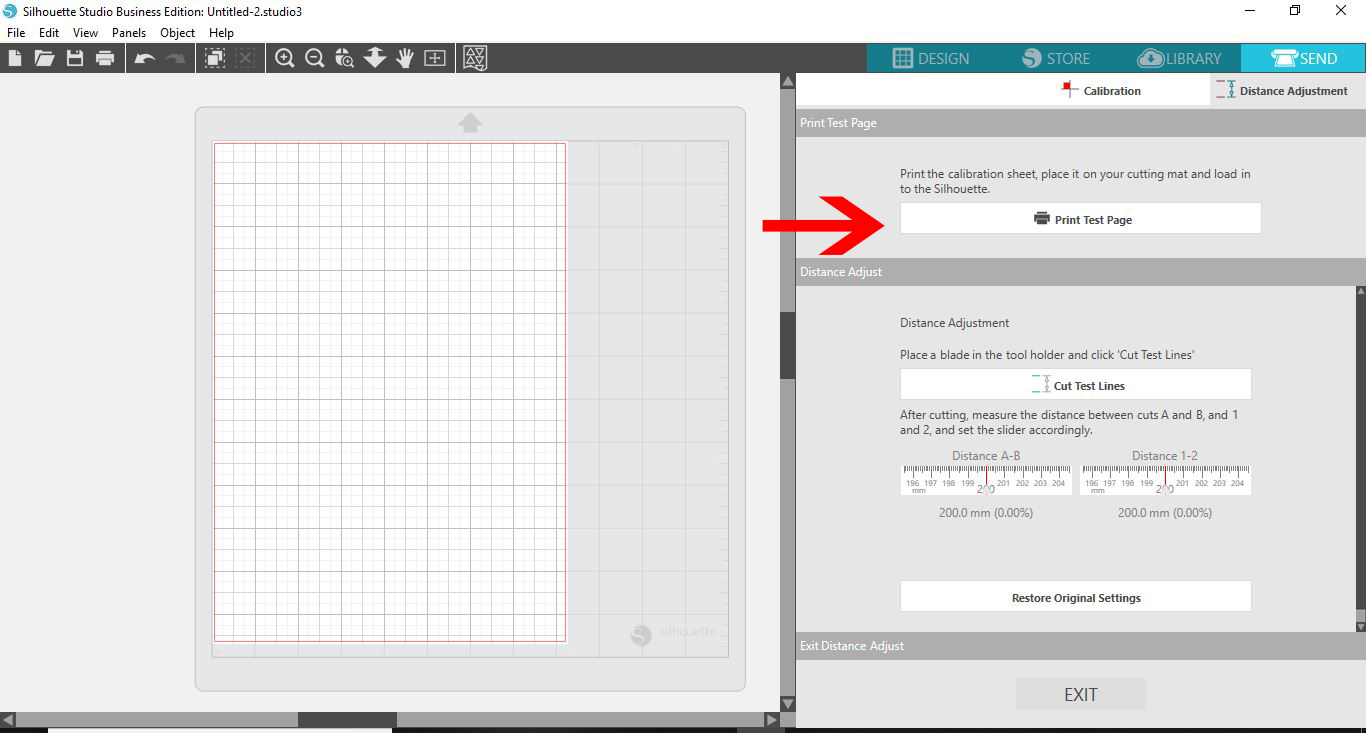
Task: Click the print icon in the top toolbar
Action: pos(105,58)
